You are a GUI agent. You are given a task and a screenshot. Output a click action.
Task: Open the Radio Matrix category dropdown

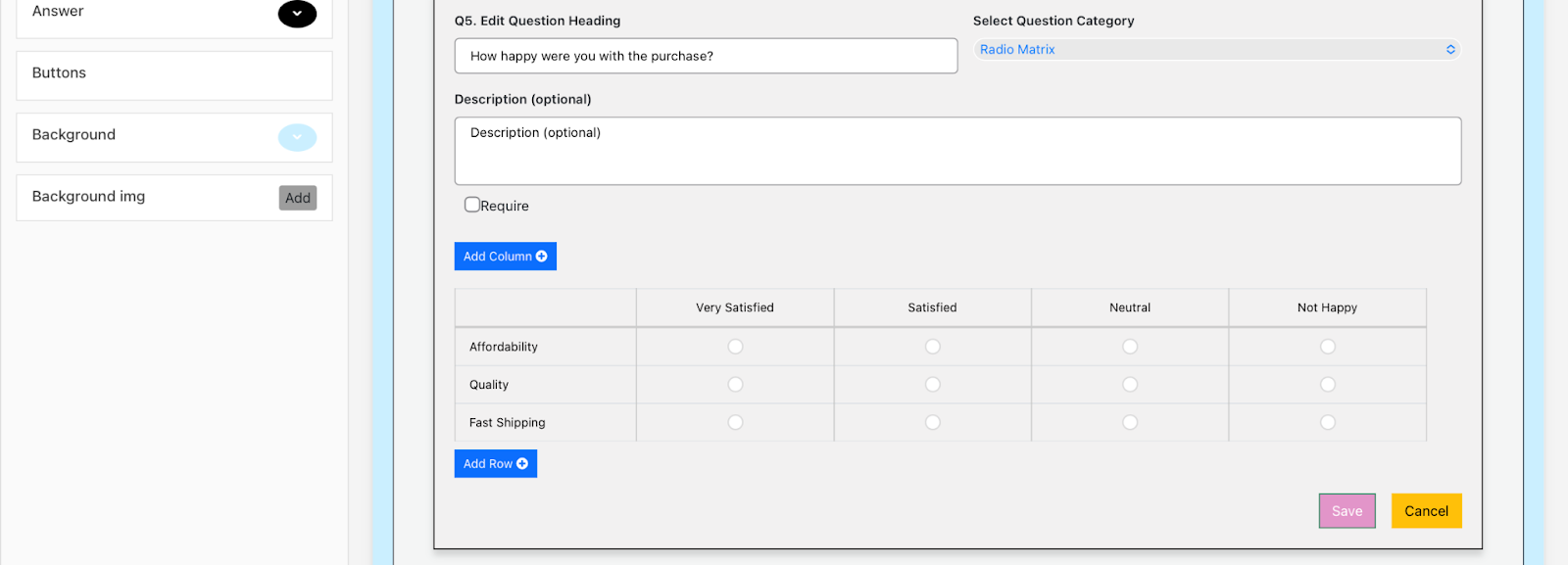(x=1216, y=50)
